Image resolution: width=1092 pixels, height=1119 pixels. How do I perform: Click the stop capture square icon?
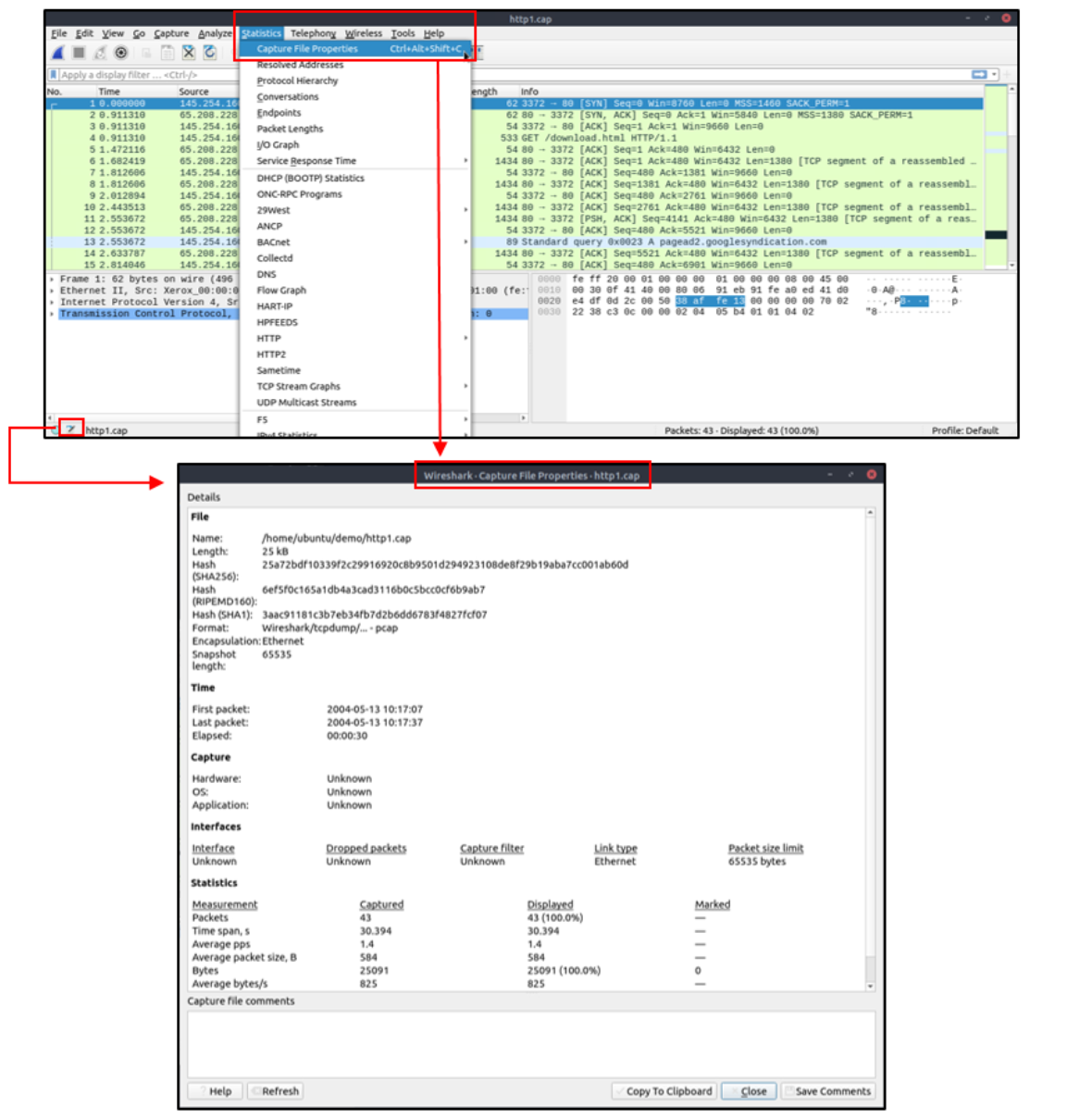tap(79, 53)
